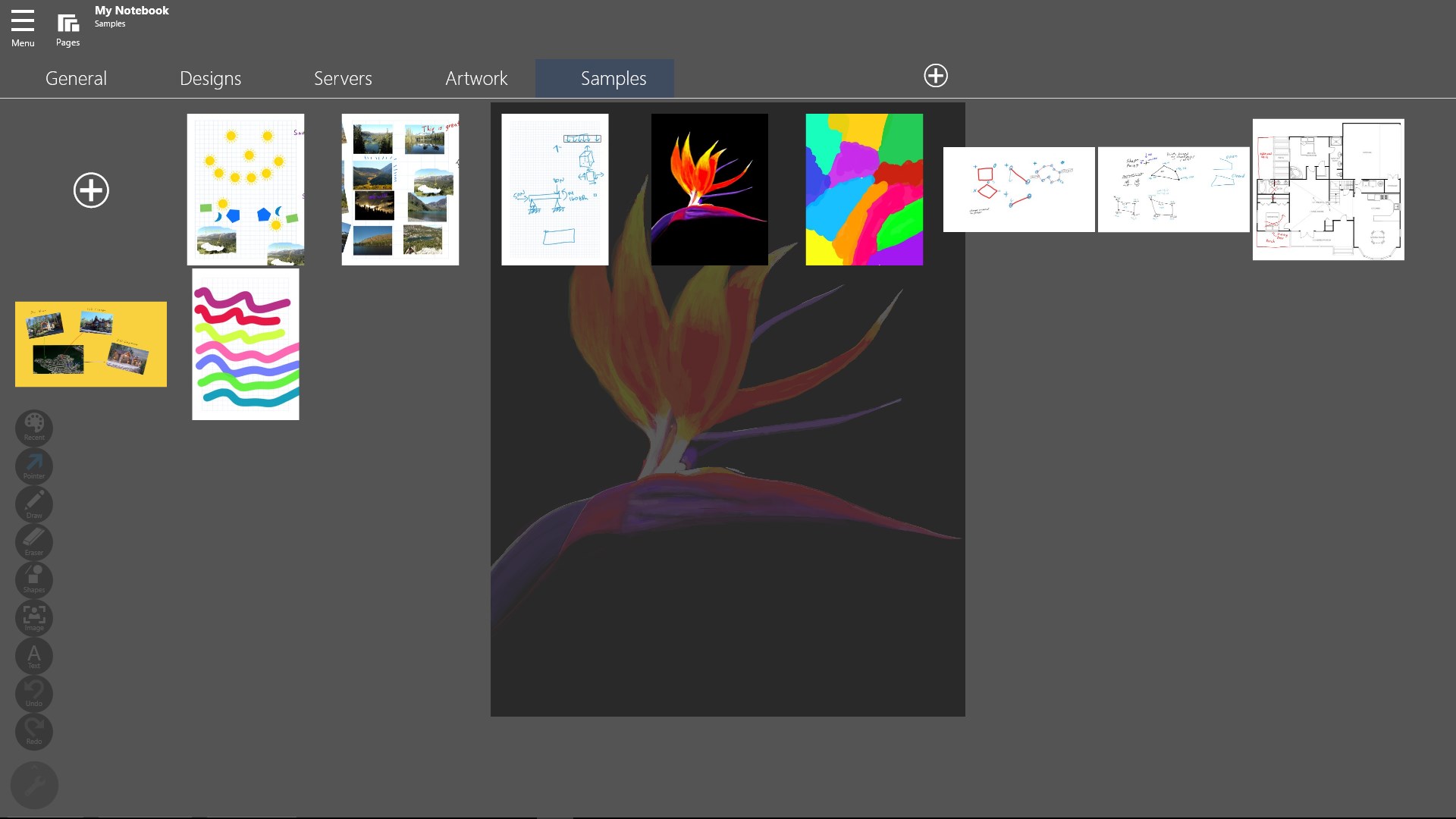1456x819 pixels.
Task: Click the Redo icon
Action: 34,731
